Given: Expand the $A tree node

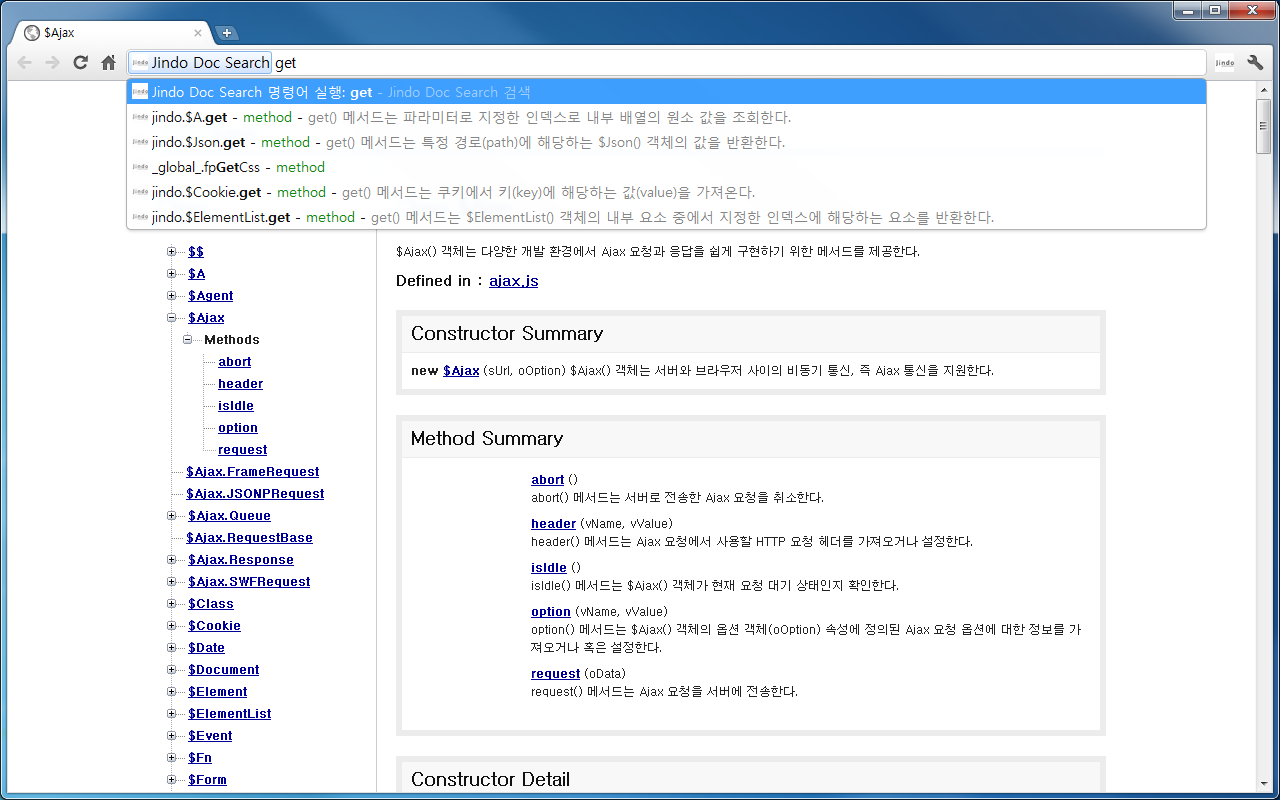Looking at the screenshot, I should [x=171, y=274].
